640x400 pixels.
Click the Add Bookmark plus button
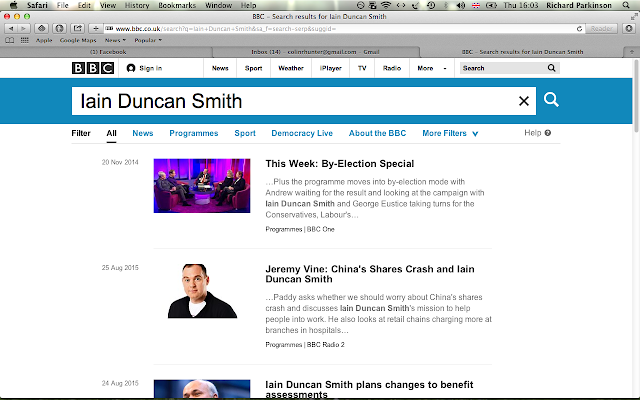pos(95,29)
